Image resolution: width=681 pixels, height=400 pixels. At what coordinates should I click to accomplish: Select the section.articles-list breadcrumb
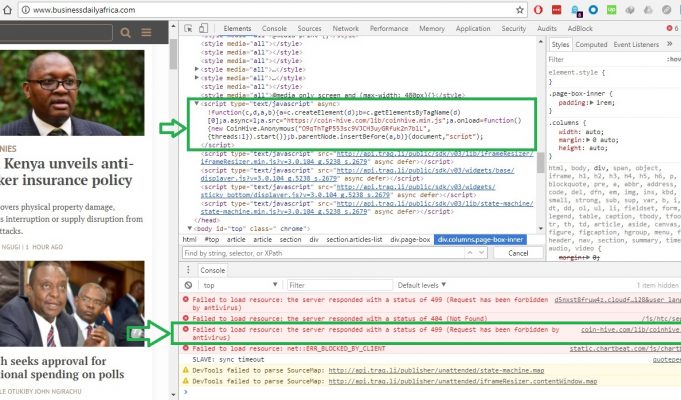click(354, 239)
